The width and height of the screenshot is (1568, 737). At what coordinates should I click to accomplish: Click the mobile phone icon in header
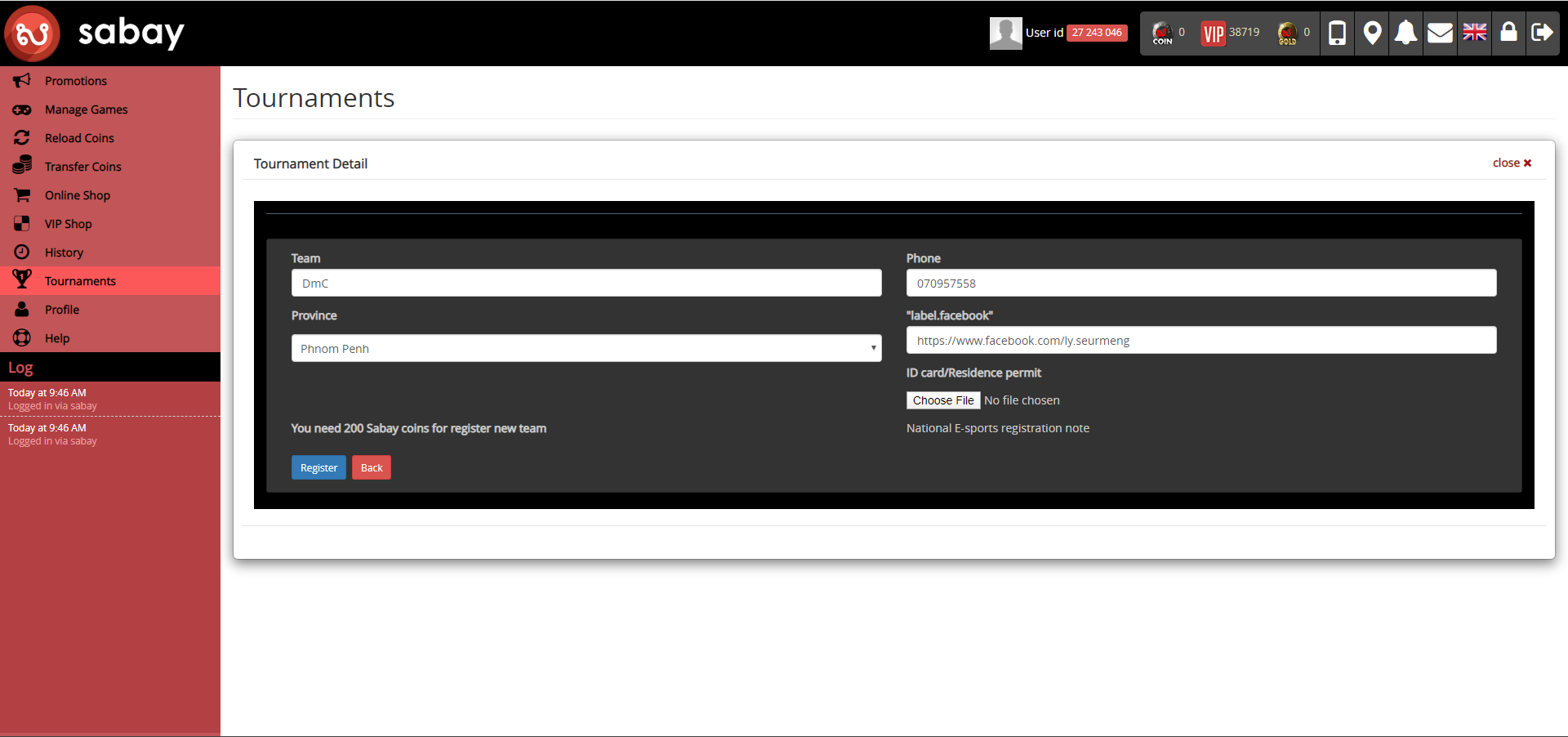point(1337,33)
